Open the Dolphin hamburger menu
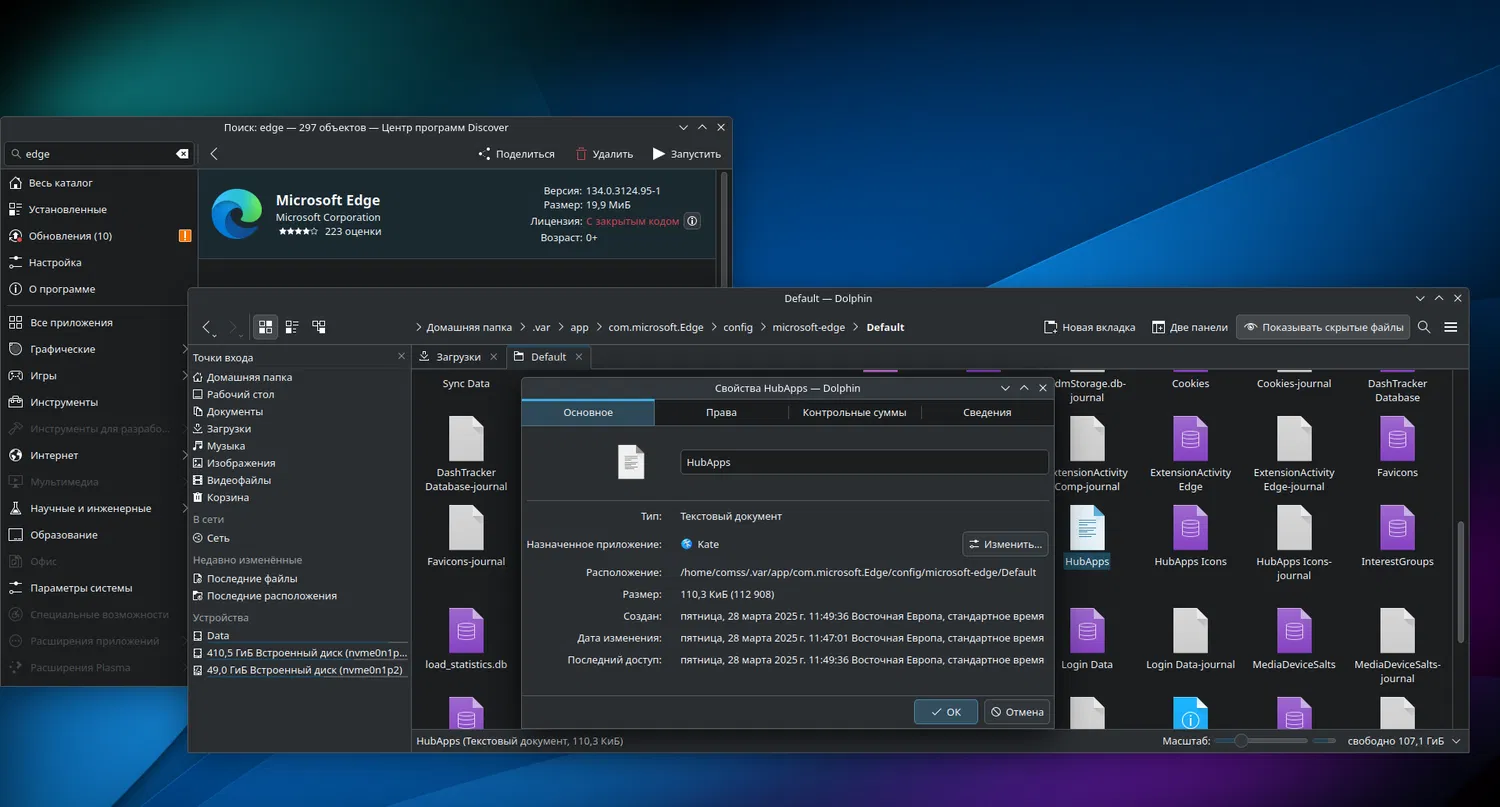The width and height of the screenshot is (1500, 807). 1451,327
